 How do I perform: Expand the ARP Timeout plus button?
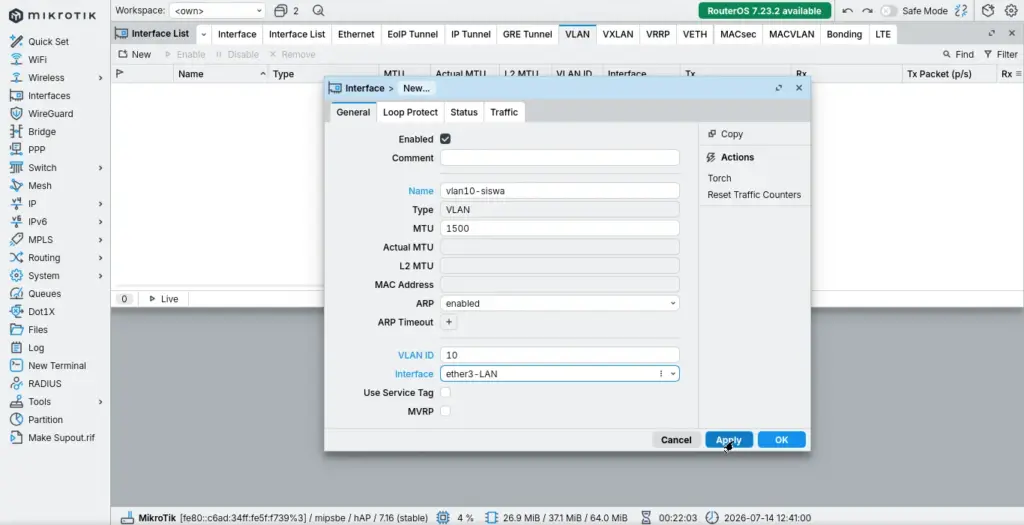click(x=449, y=322)
